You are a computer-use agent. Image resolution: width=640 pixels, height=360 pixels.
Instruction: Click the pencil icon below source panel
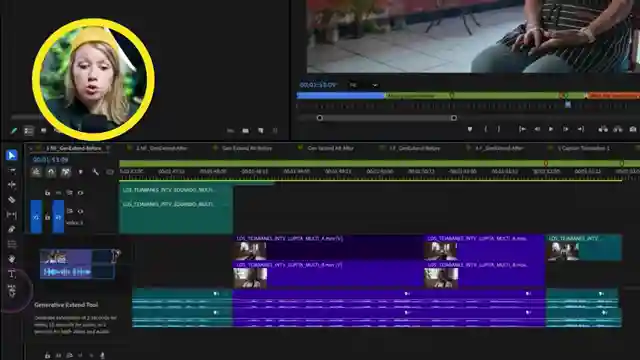point(14,131)
